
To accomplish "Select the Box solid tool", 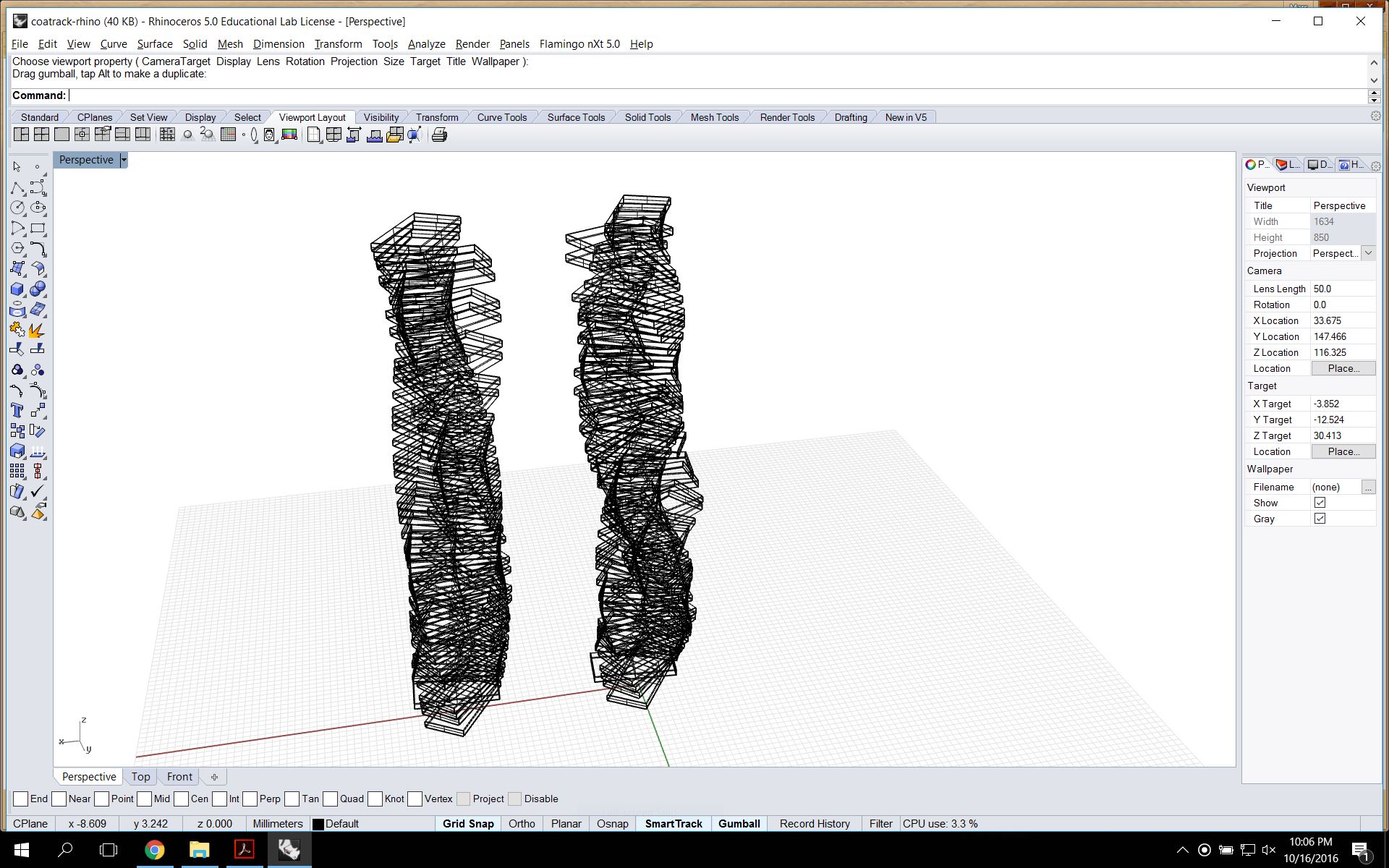I will point(17,289).
